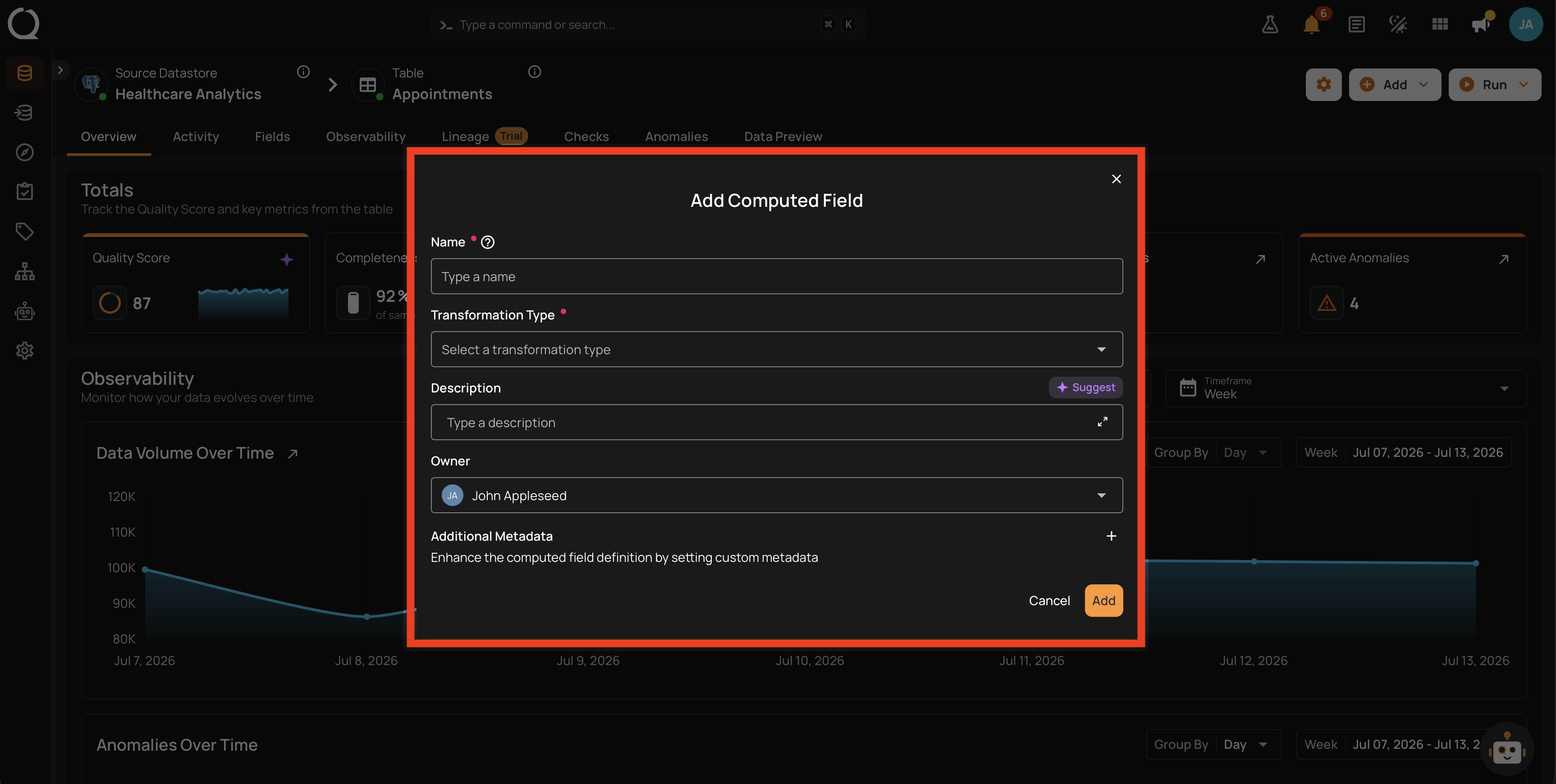
Task: Open the settings gear sidebar icon
Action: coord(24,351)
